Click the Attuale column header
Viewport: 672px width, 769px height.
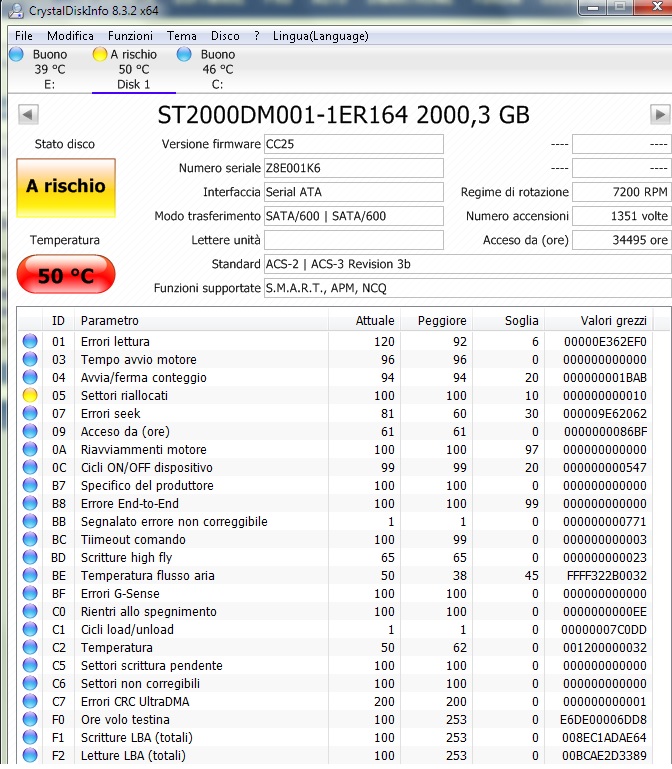click(364, 321)
